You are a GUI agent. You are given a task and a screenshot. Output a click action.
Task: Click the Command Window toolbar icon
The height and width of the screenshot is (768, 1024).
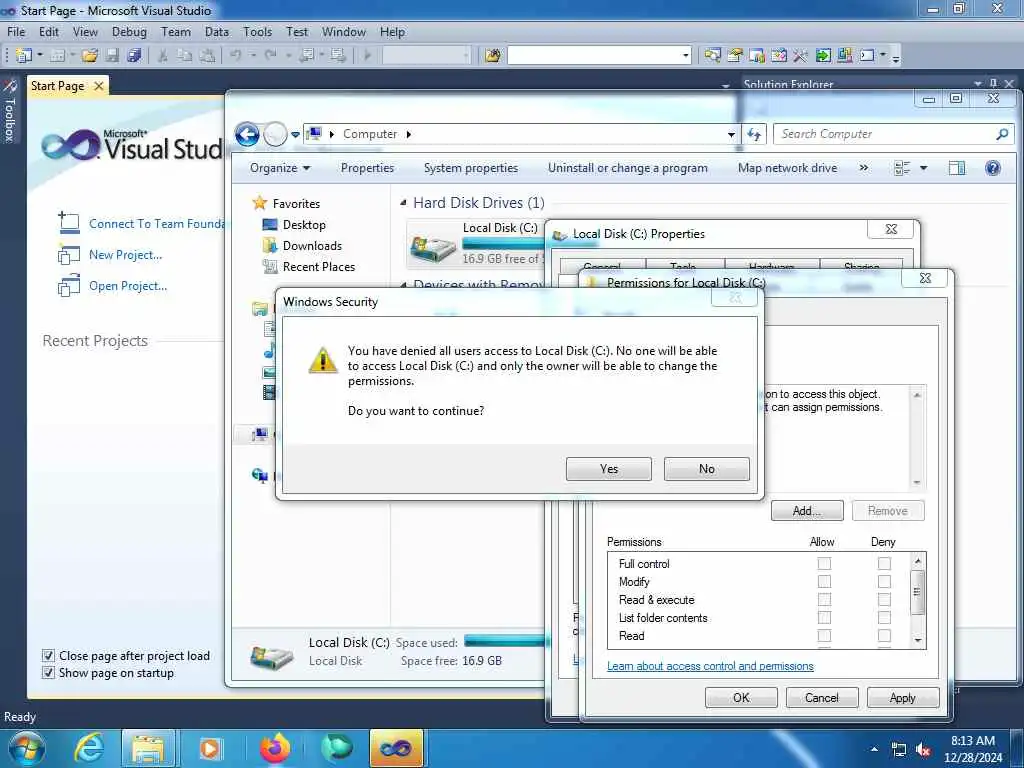[867, 56]
